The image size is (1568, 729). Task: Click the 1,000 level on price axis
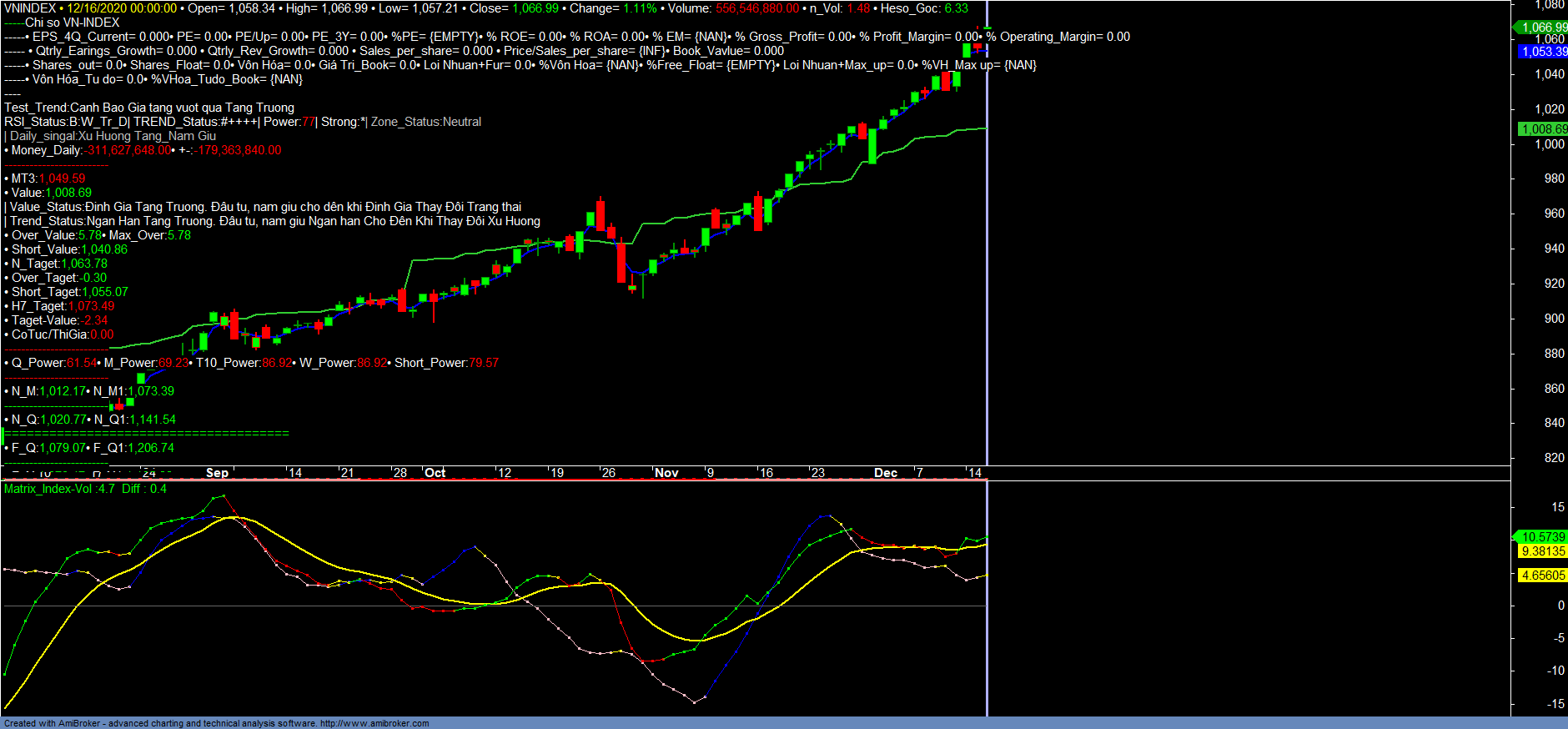point(1550,144)
